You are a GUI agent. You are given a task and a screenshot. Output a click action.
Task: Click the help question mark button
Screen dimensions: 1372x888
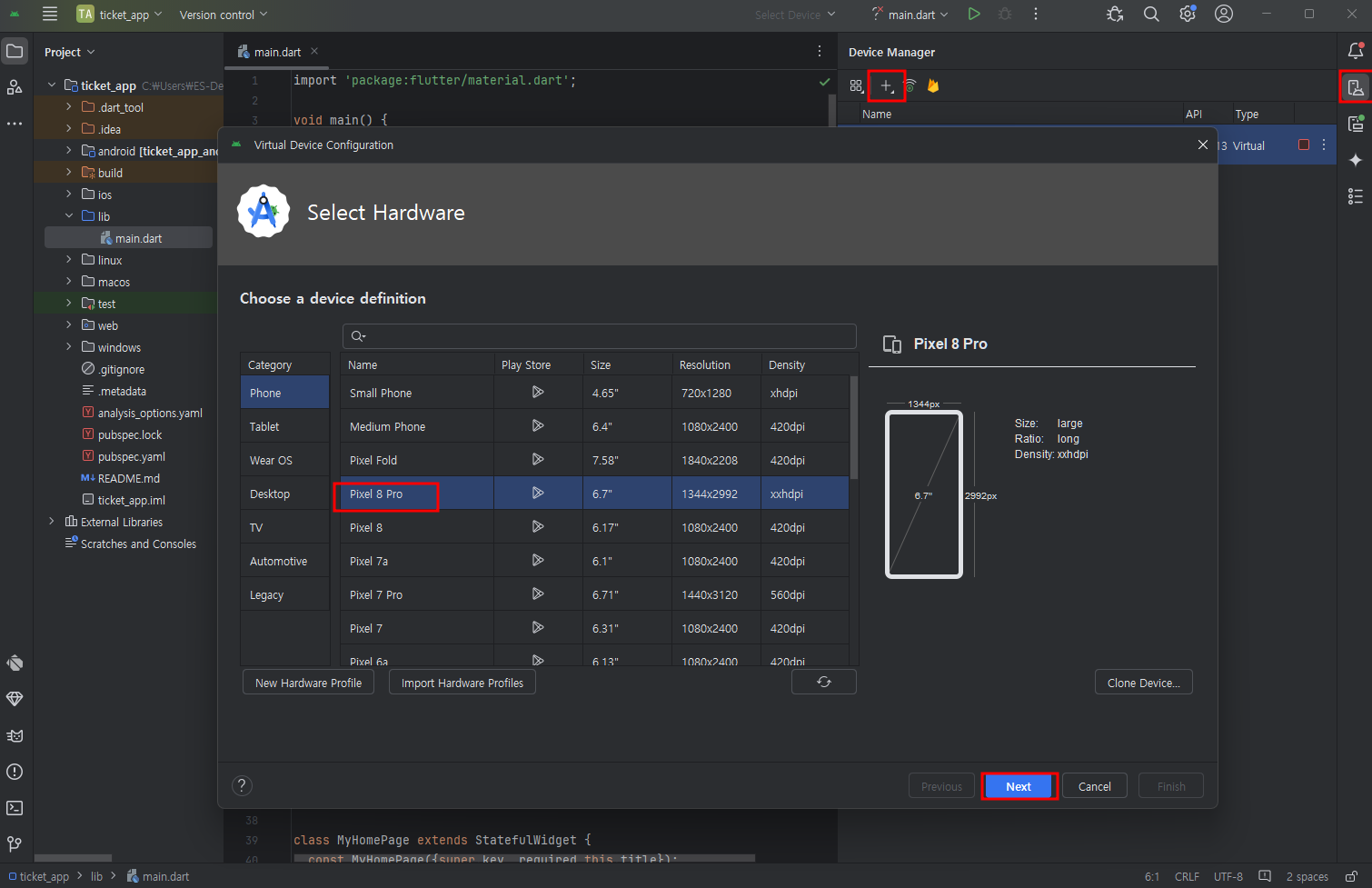(x=242, y=785)
